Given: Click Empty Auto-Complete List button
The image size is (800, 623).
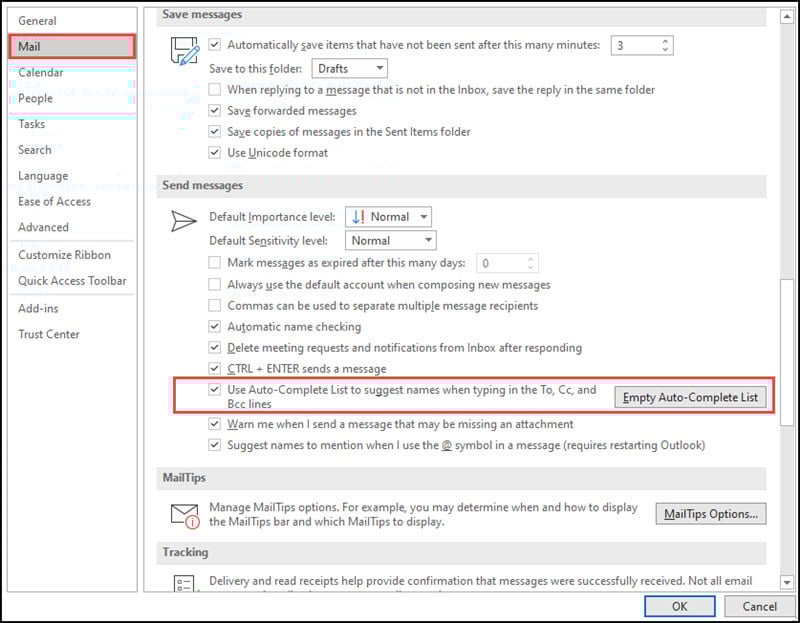Looking at the screenshot, I should pyautogui.click(x=690, y=397).
